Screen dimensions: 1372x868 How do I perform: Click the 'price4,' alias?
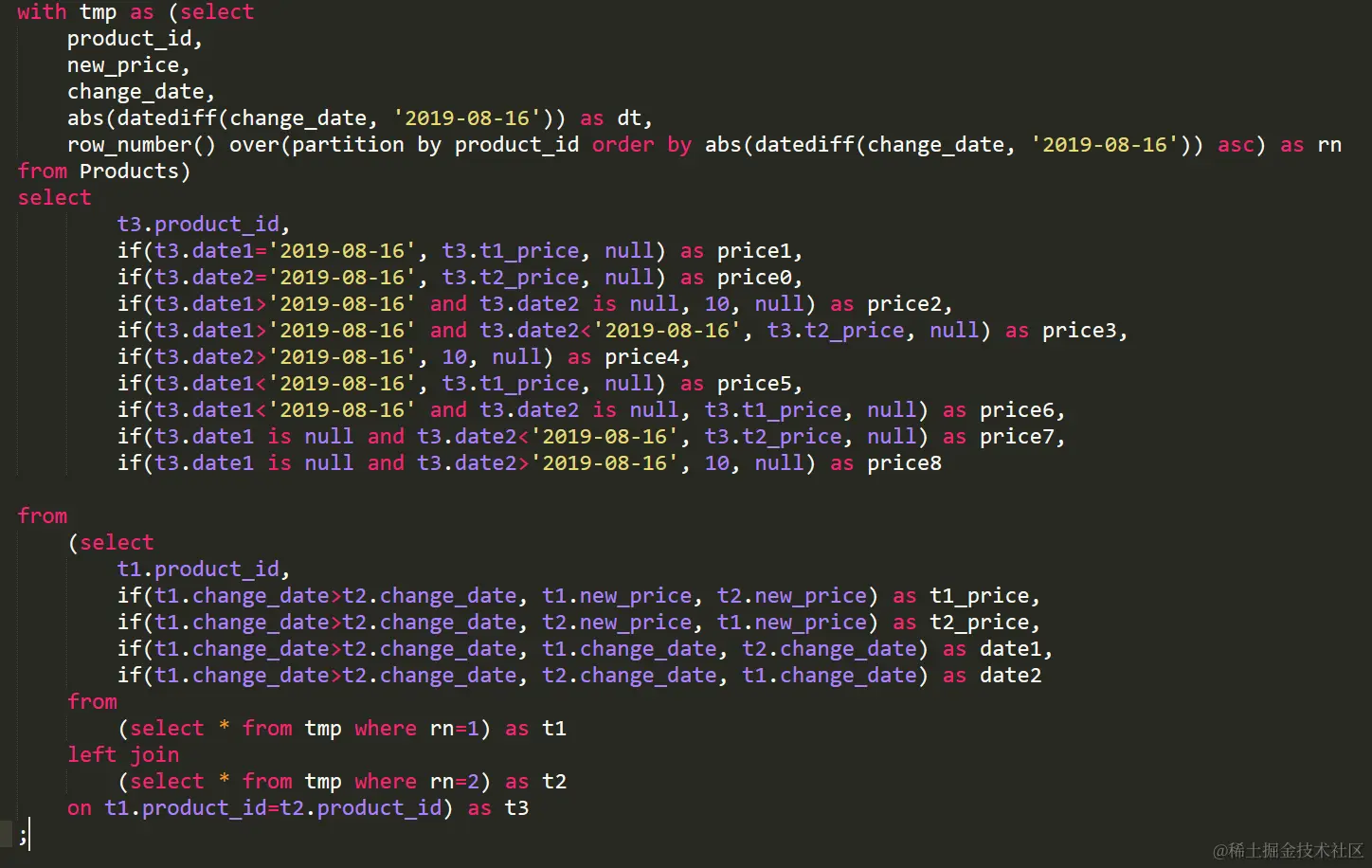pyautogui.click(x=647, y=357)
